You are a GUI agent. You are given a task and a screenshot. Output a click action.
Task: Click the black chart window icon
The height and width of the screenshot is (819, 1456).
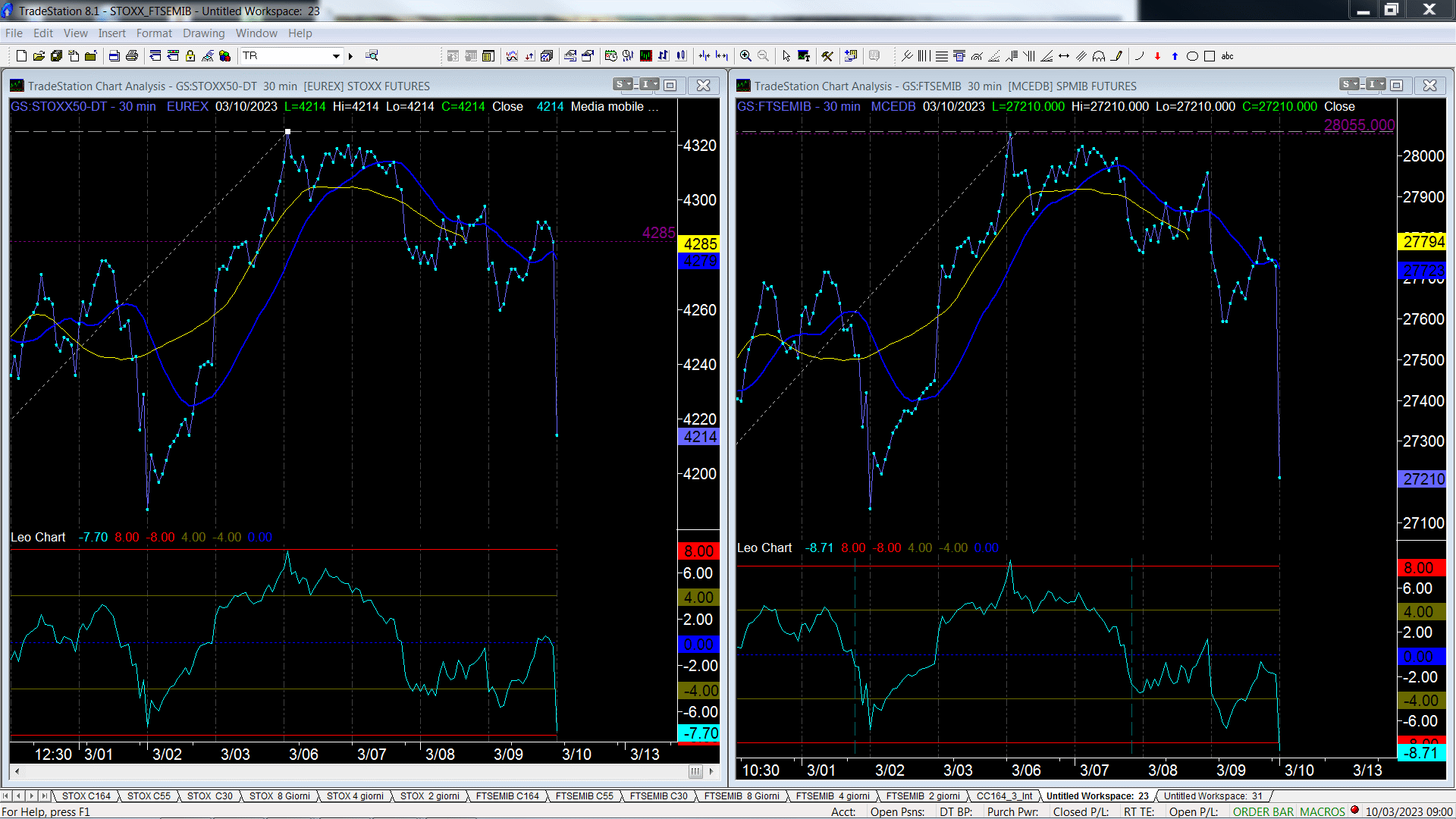click(645, 56)
